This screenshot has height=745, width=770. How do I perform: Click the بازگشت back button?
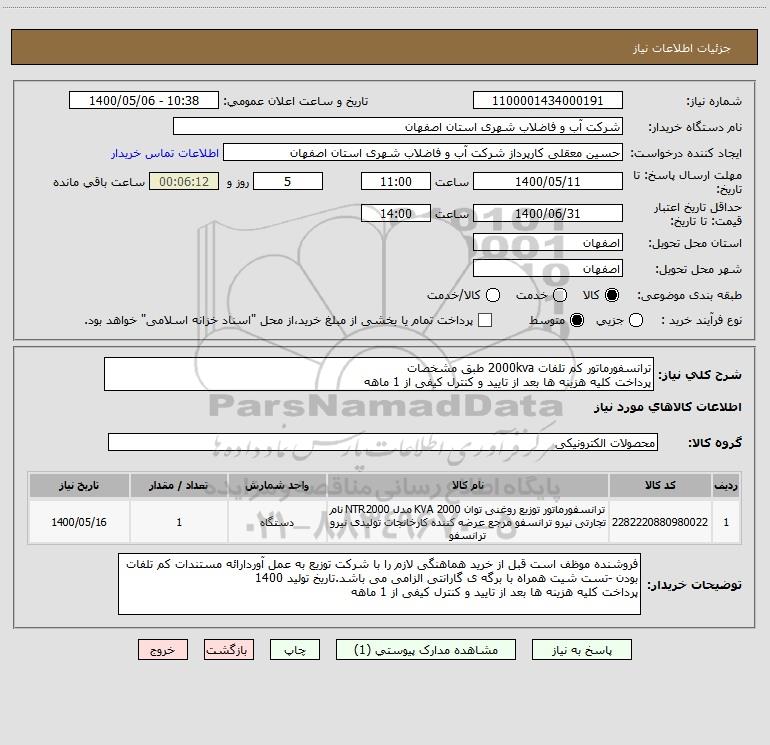pos(229,650)
